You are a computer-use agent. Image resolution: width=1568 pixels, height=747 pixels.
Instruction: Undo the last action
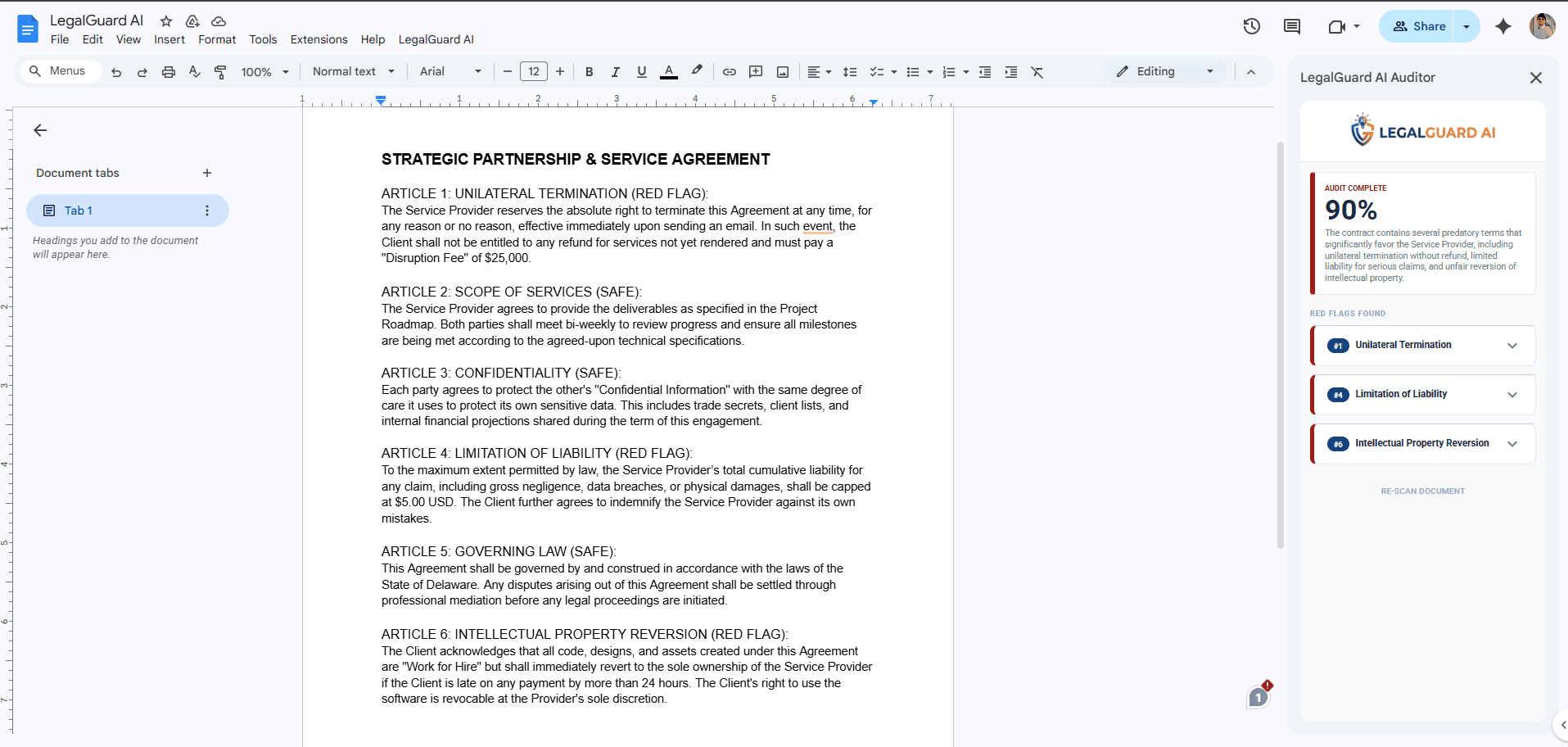(x=116, y=72)
